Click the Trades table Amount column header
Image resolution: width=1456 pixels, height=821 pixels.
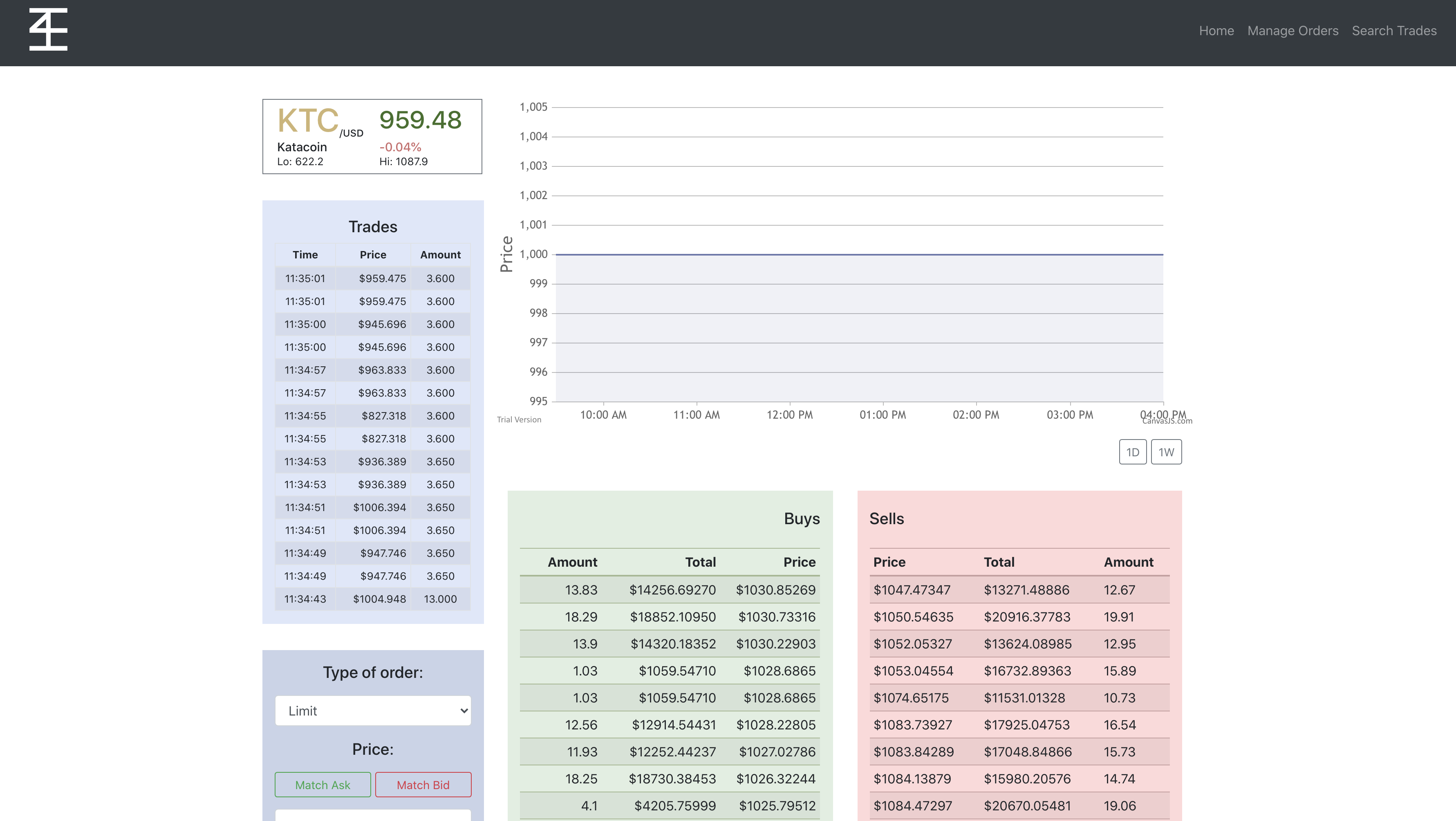tap(440, 254)
